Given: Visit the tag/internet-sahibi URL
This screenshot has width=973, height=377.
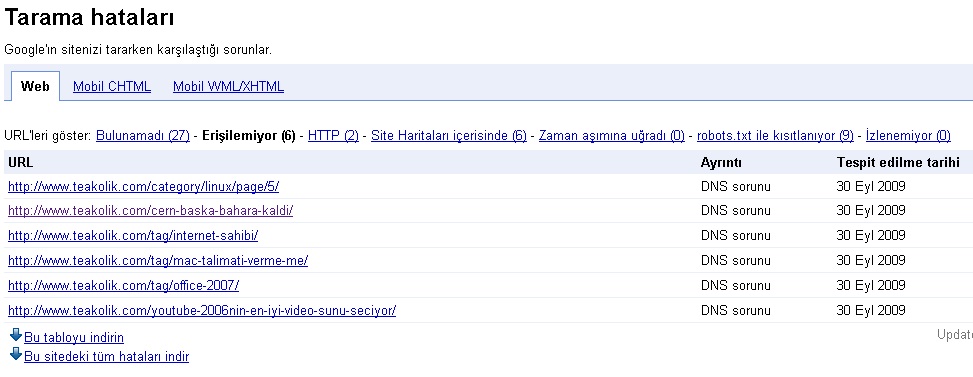Looking at the screenshot, I should click(133, 236).
